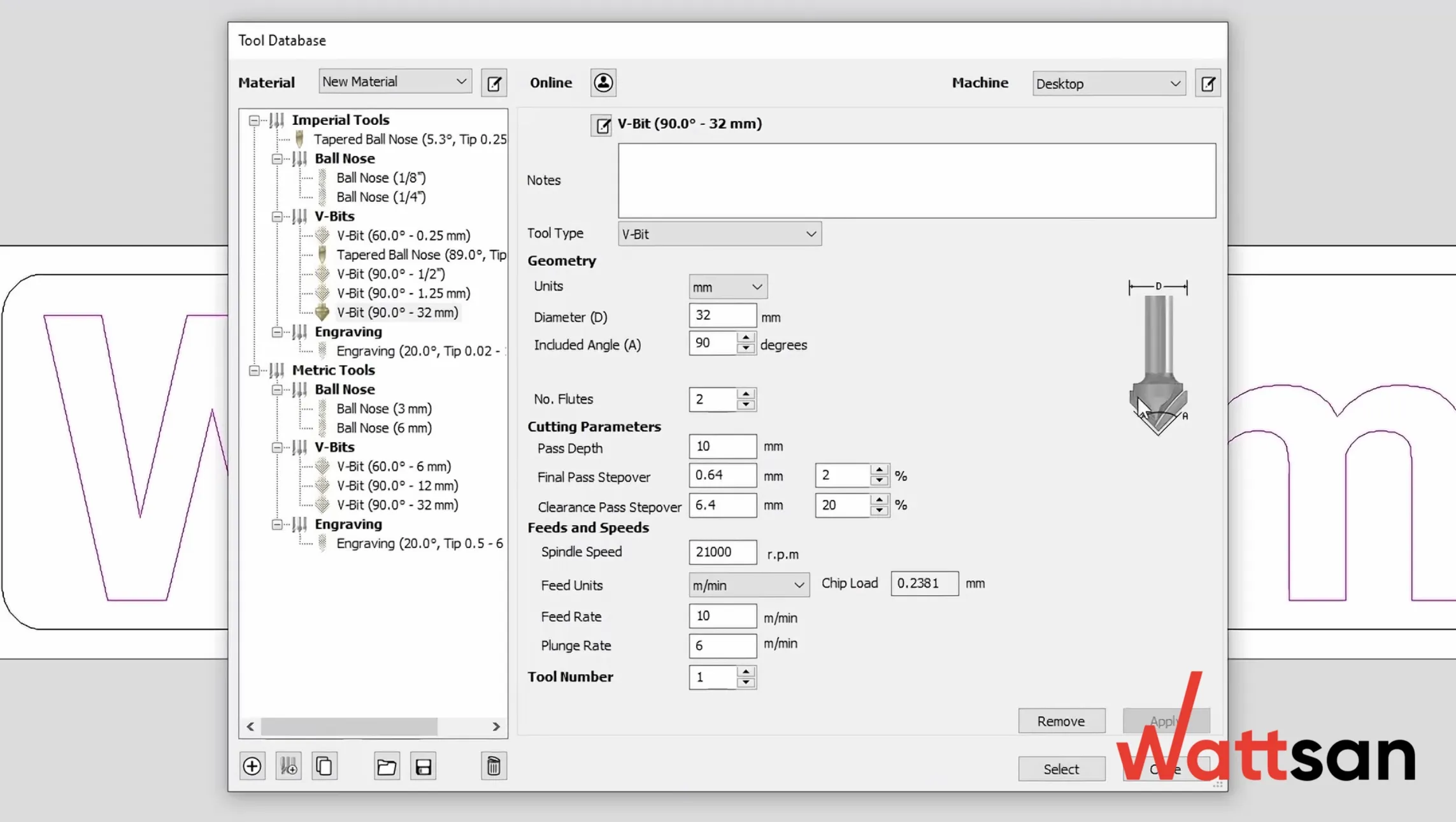Collapse the Imperial Engraving group

pos(277,332)
